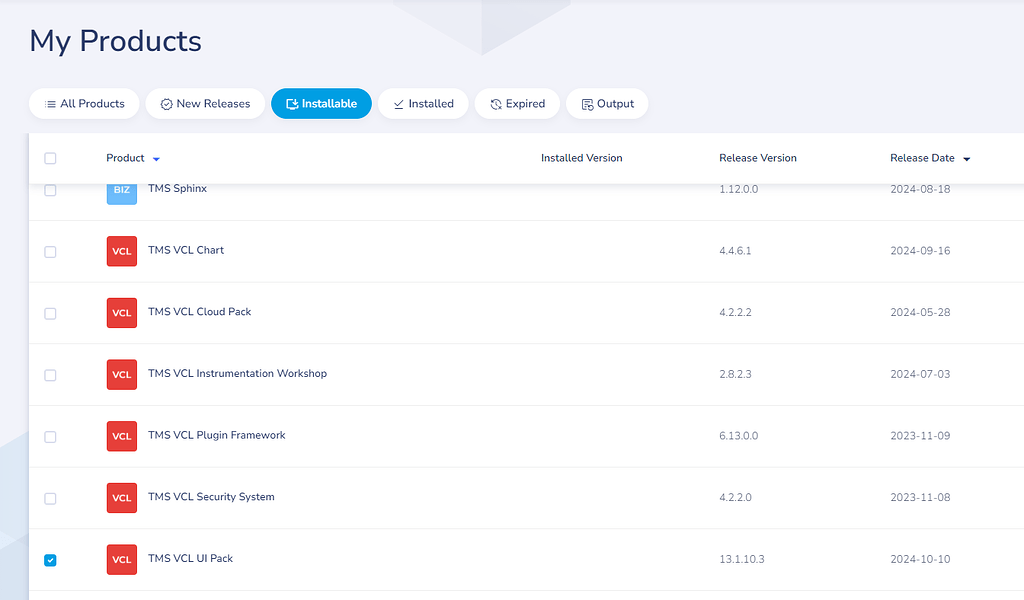Click the circle icon on New Releases filter

165,103
